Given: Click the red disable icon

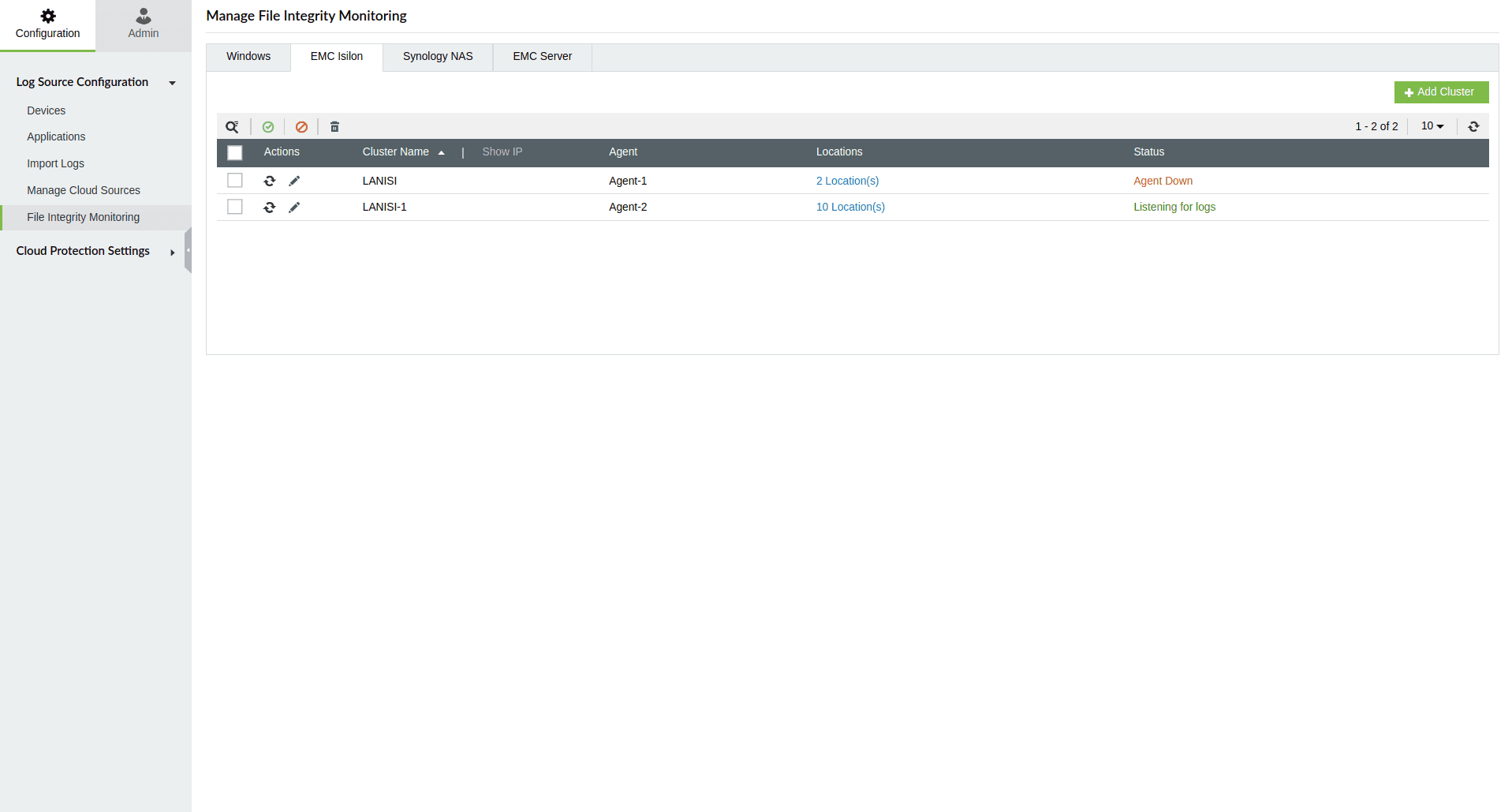Looking at the screenshot, I should (x=301, y=127).
